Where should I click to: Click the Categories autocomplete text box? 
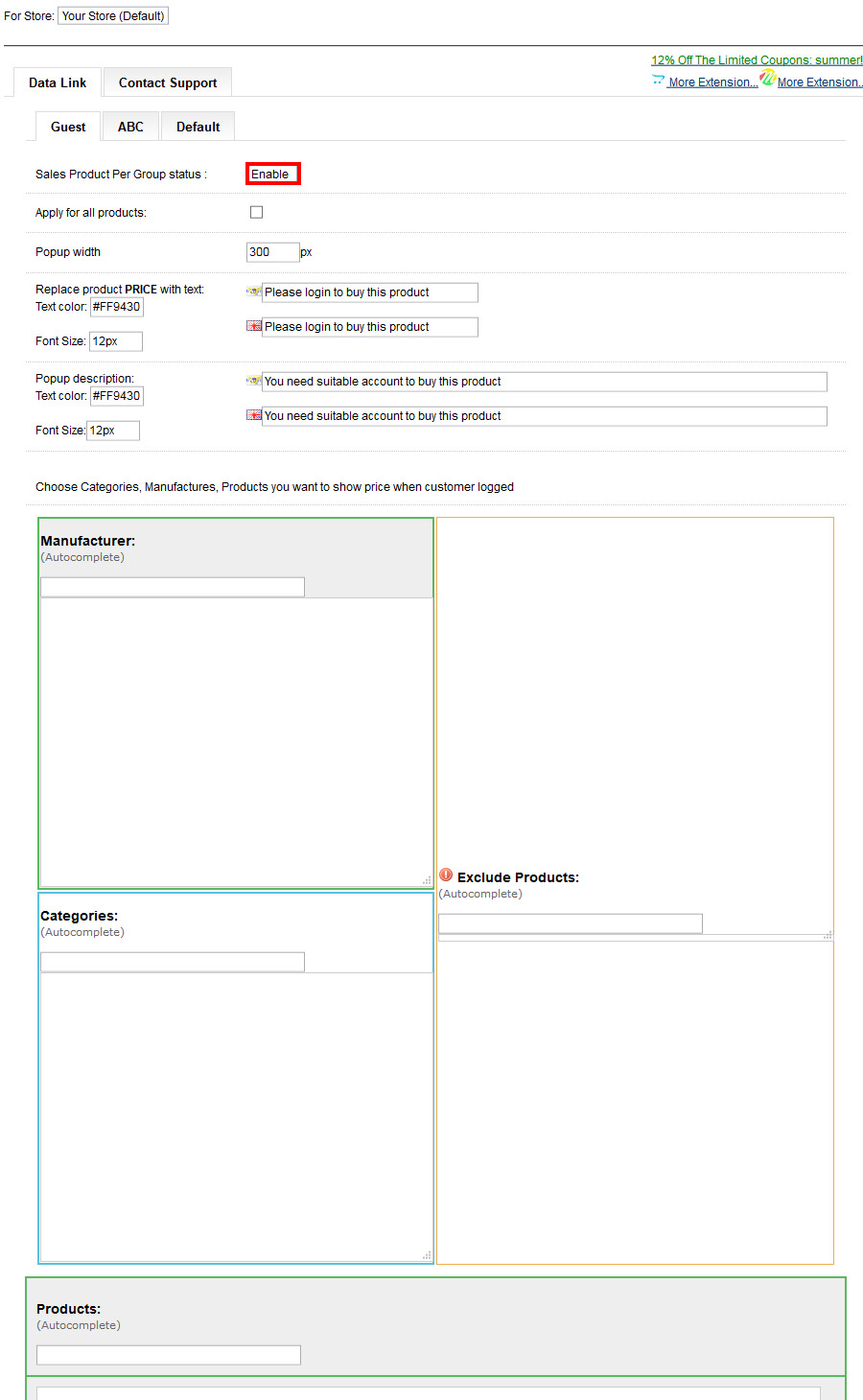(x=173, y=962)
